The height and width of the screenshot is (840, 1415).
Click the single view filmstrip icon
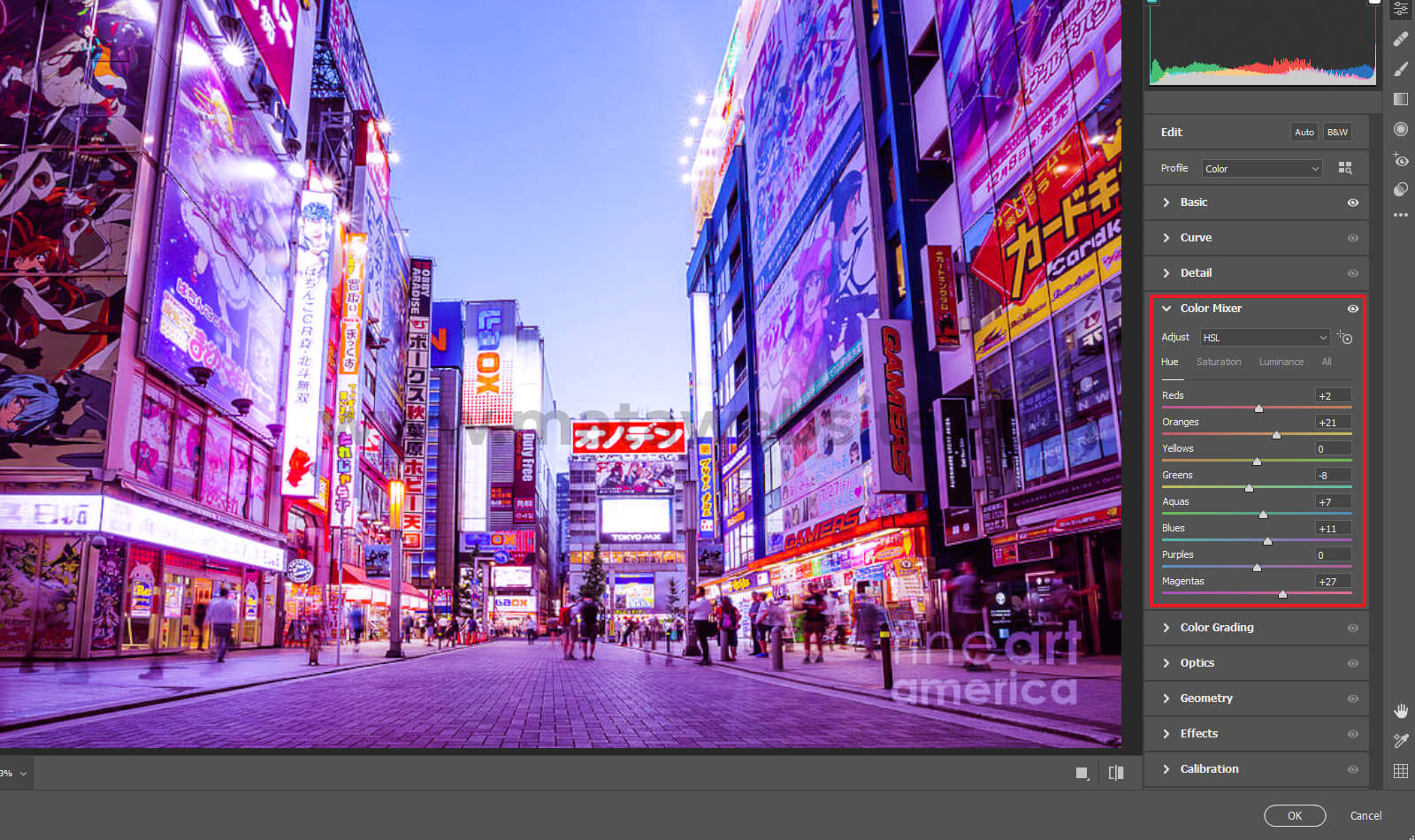pos(1082,773)
